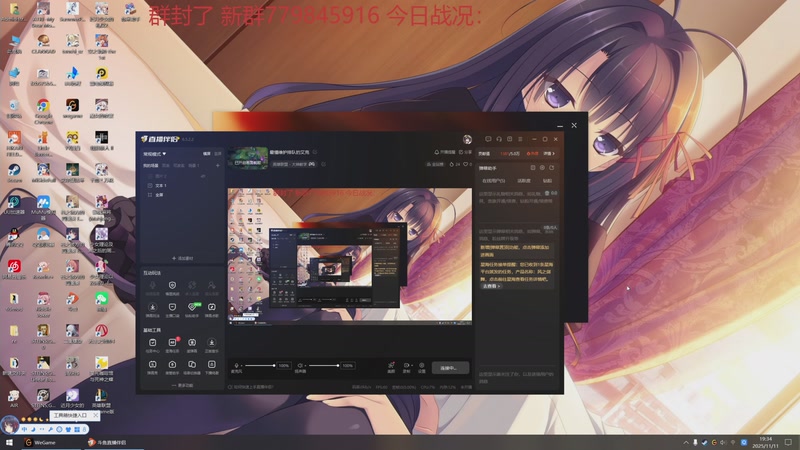Open the user avatar in title bar
This screenshot has height=450, width=800.
(x=467, y=139)
